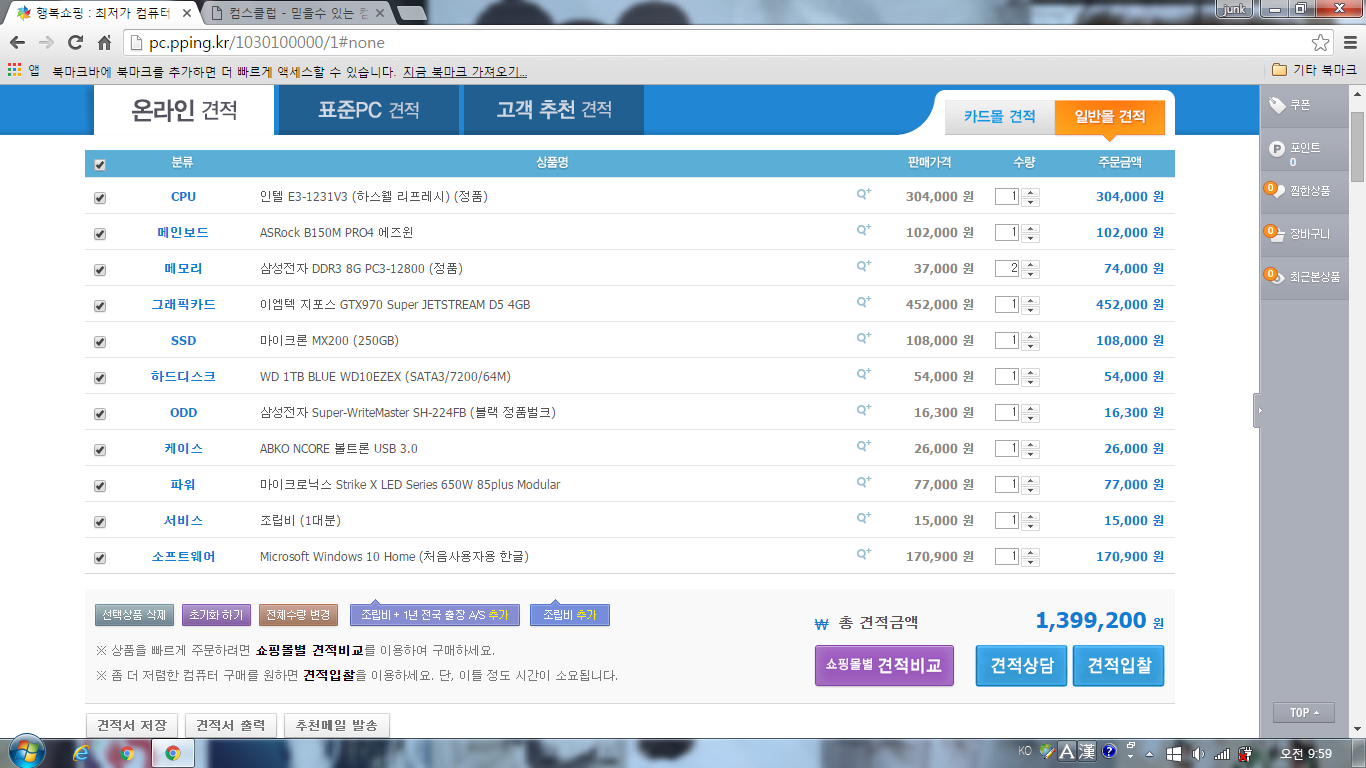The height and width of the screenshot is (768, 1366).
Task: Toggle the 그래픽카드 row checkbox
Action: (99, 306)
